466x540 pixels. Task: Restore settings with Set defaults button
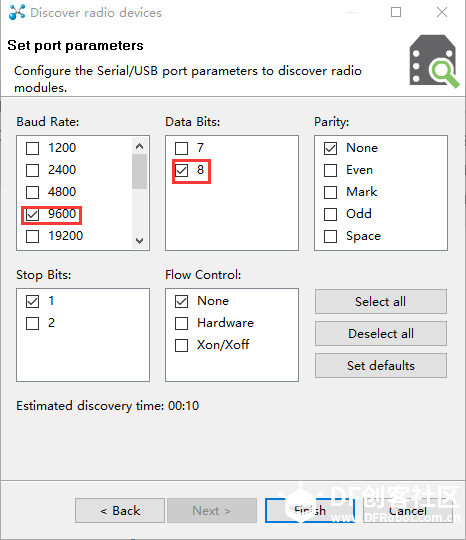pos(381,365)
